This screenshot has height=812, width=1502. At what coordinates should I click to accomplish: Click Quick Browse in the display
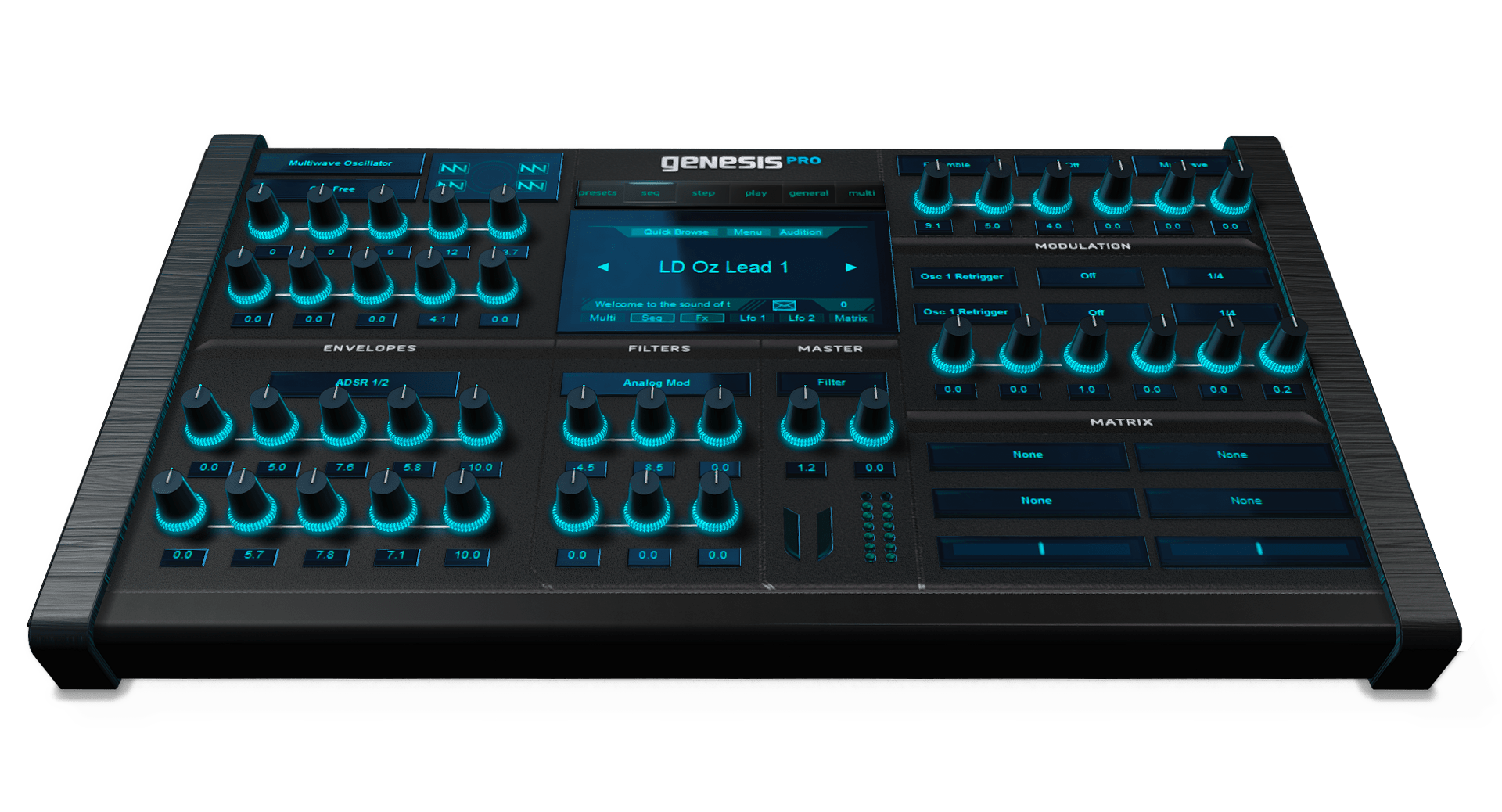point(676,232)
